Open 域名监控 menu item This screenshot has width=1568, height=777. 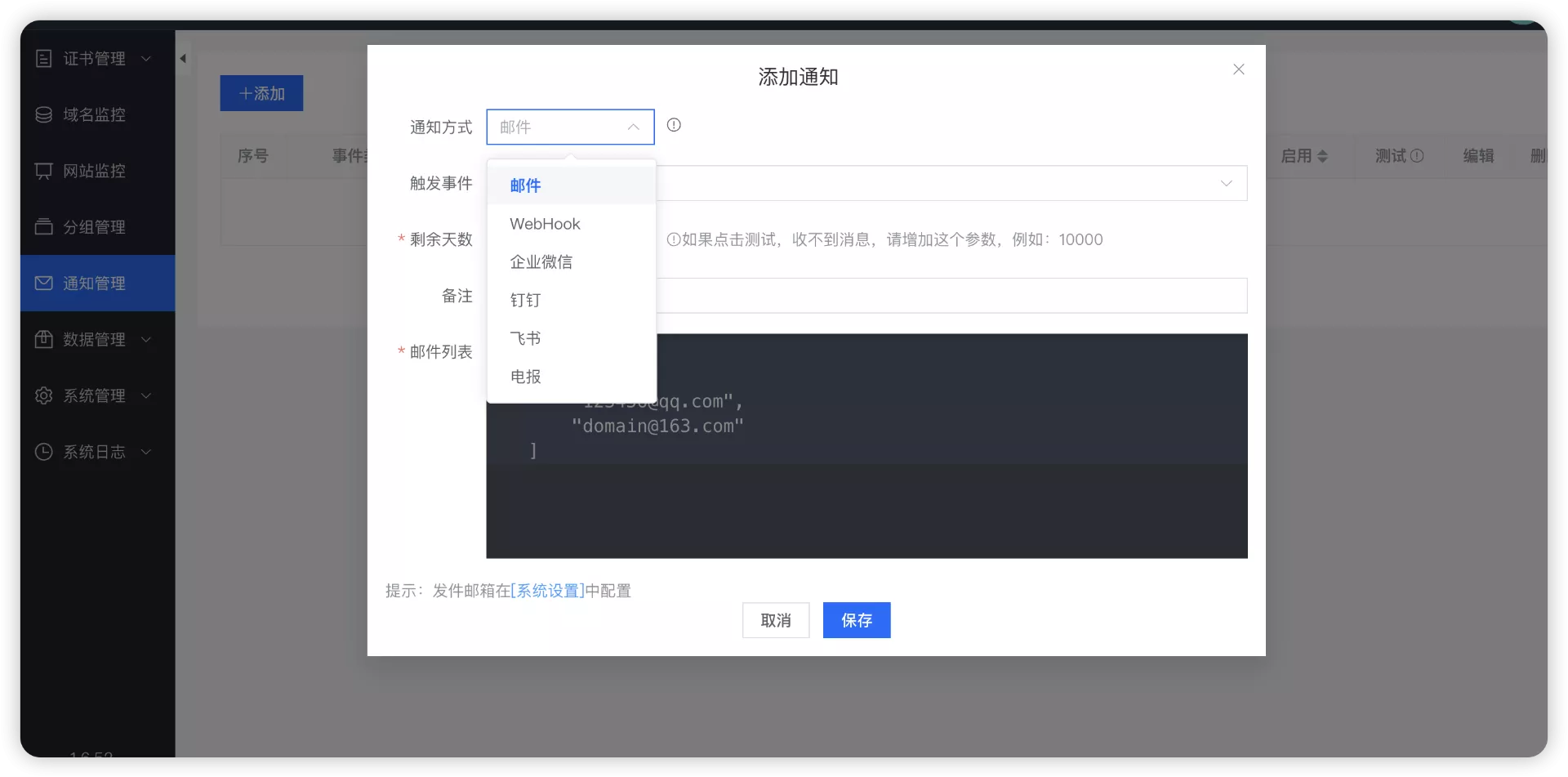pos(97,115)
